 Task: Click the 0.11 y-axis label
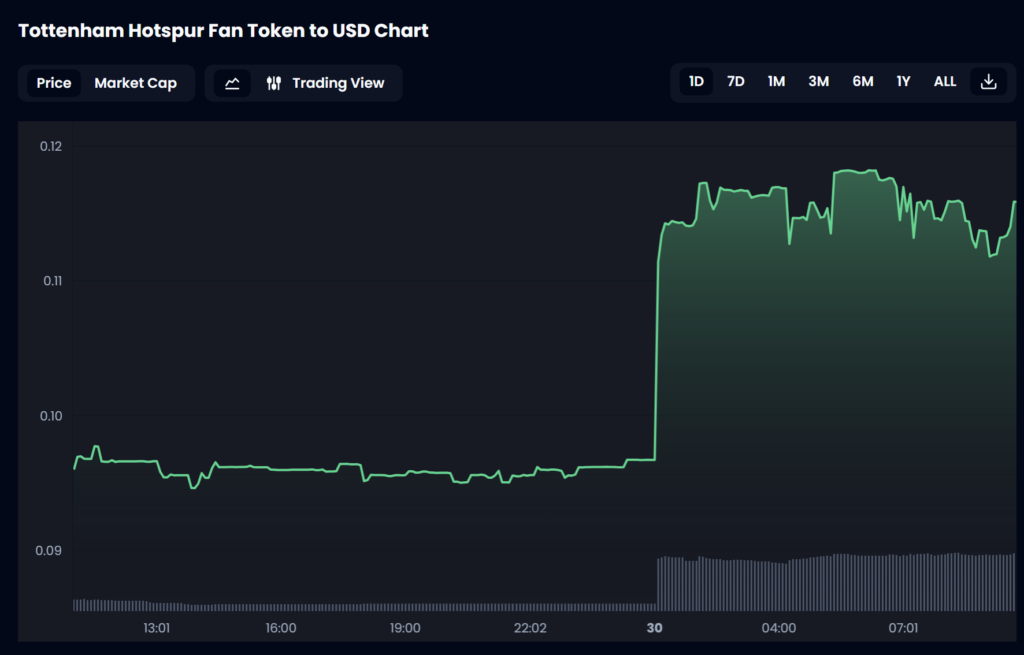click(52, 281)
